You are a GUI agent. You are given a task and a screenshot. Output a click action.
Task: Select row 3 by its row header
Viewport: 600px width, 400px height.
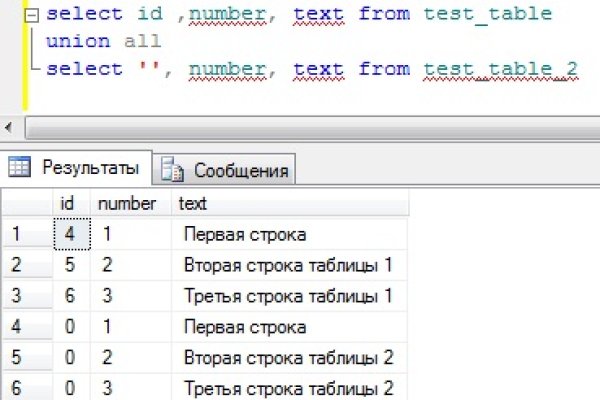click(26, 296)
